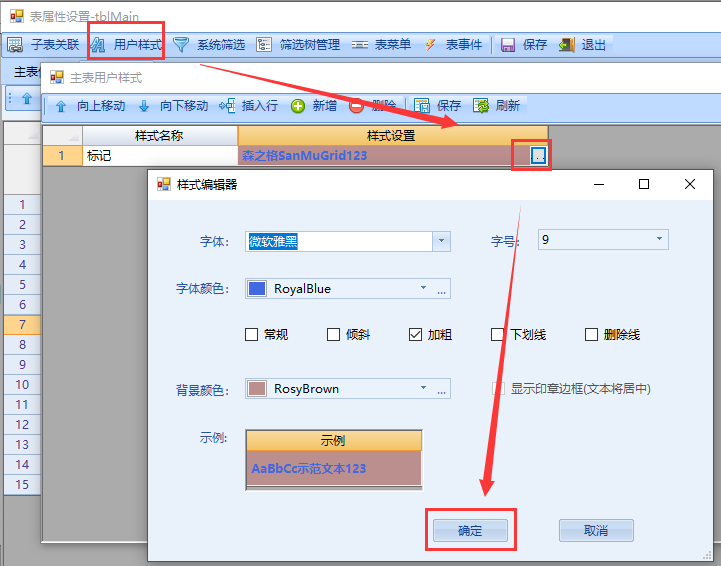Click the 表菜单 icon

tap(360, 45)
